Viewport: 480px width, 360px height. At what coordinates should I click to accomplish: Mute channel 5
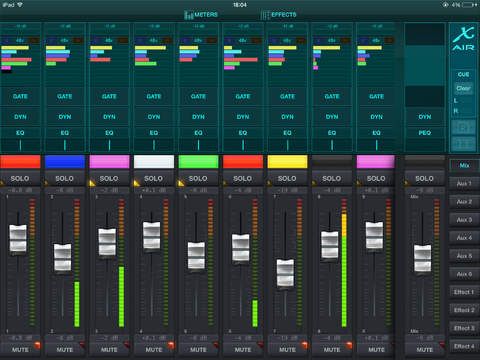pyautogui.click(x=198, y=350)
